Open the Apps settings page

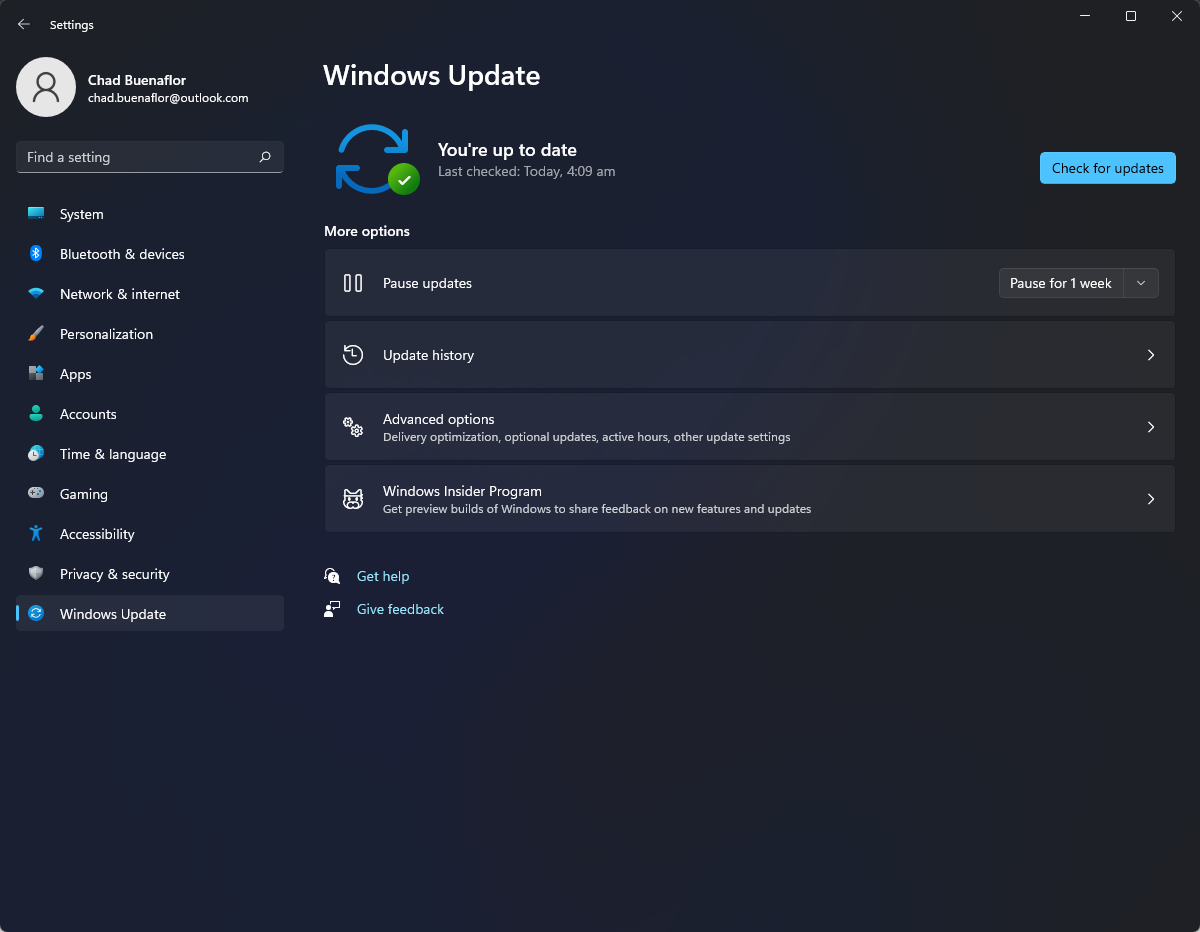(150, 374)
